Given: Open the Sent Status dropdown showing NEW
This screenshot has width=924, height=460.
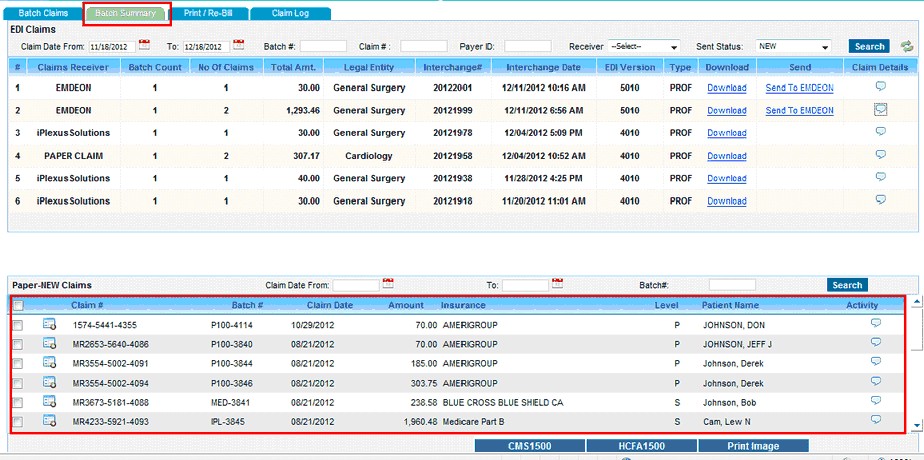Looking at the screenshot, I should click(824, 46).
